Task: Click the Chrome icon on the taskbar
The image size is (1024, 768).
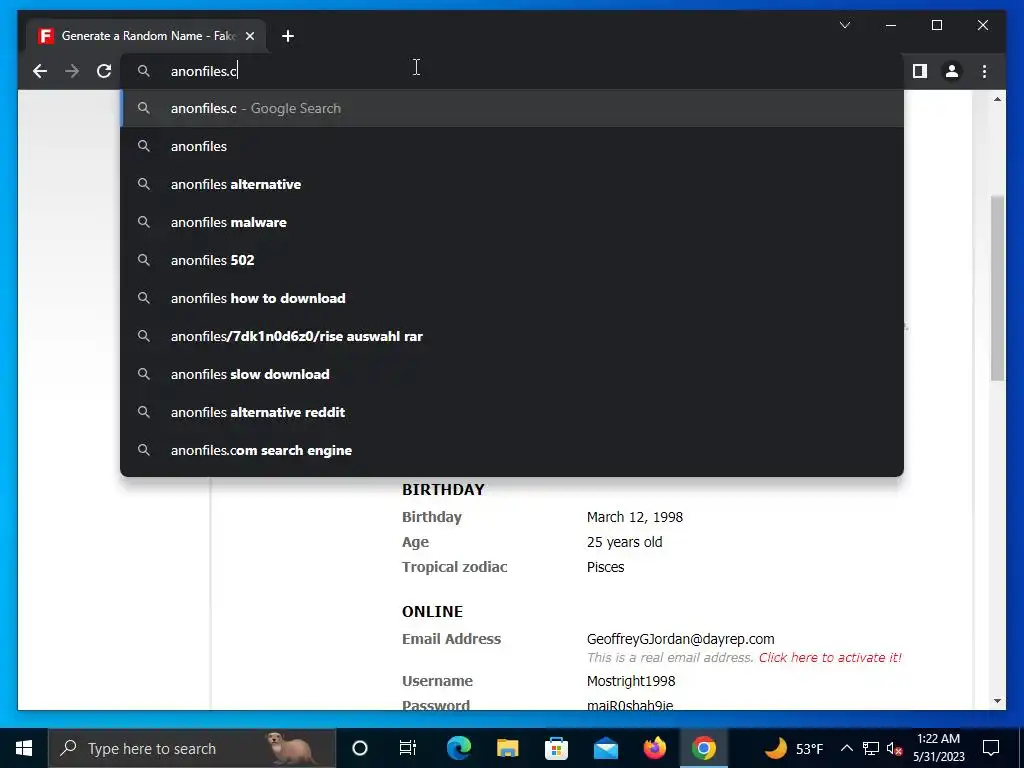Action: (x=703, y=748)
